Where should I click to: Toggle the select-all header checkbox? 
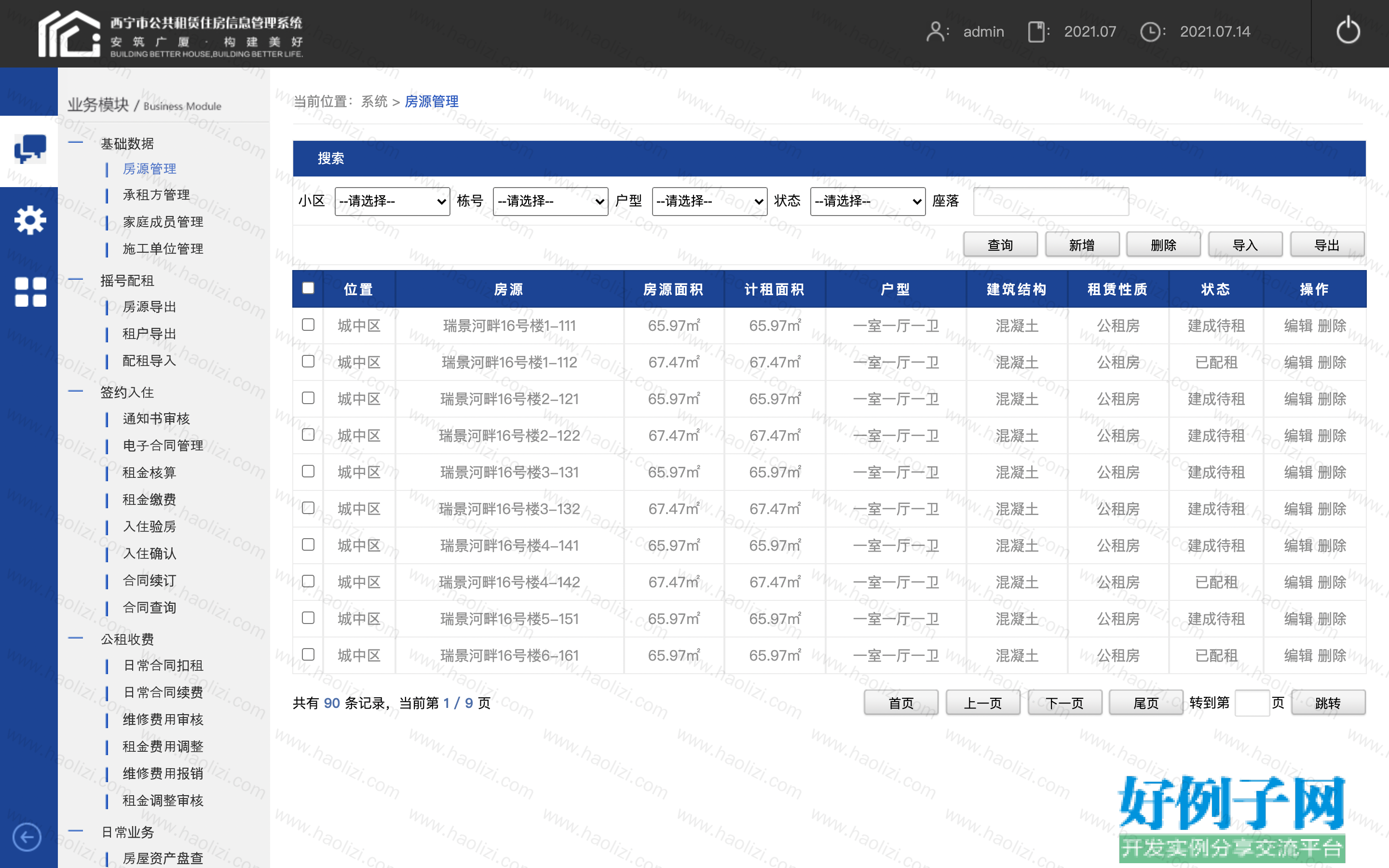[x=308, y=288]
